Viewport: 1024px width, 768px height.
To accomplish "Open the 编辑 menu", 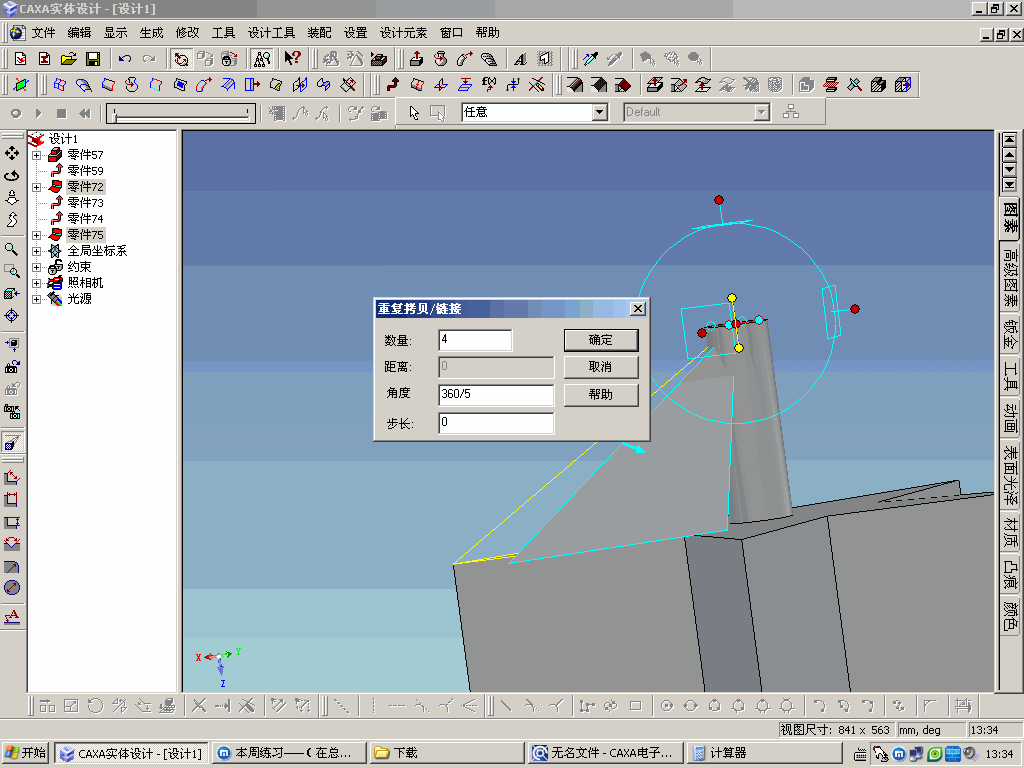I will click(79, 33).
